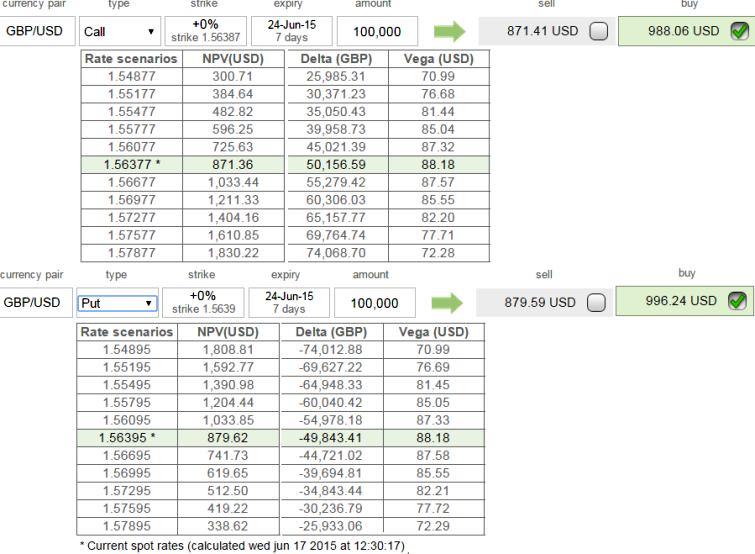
Task: Click the green arrow beside the Put option amount
Action: point(447,303)
